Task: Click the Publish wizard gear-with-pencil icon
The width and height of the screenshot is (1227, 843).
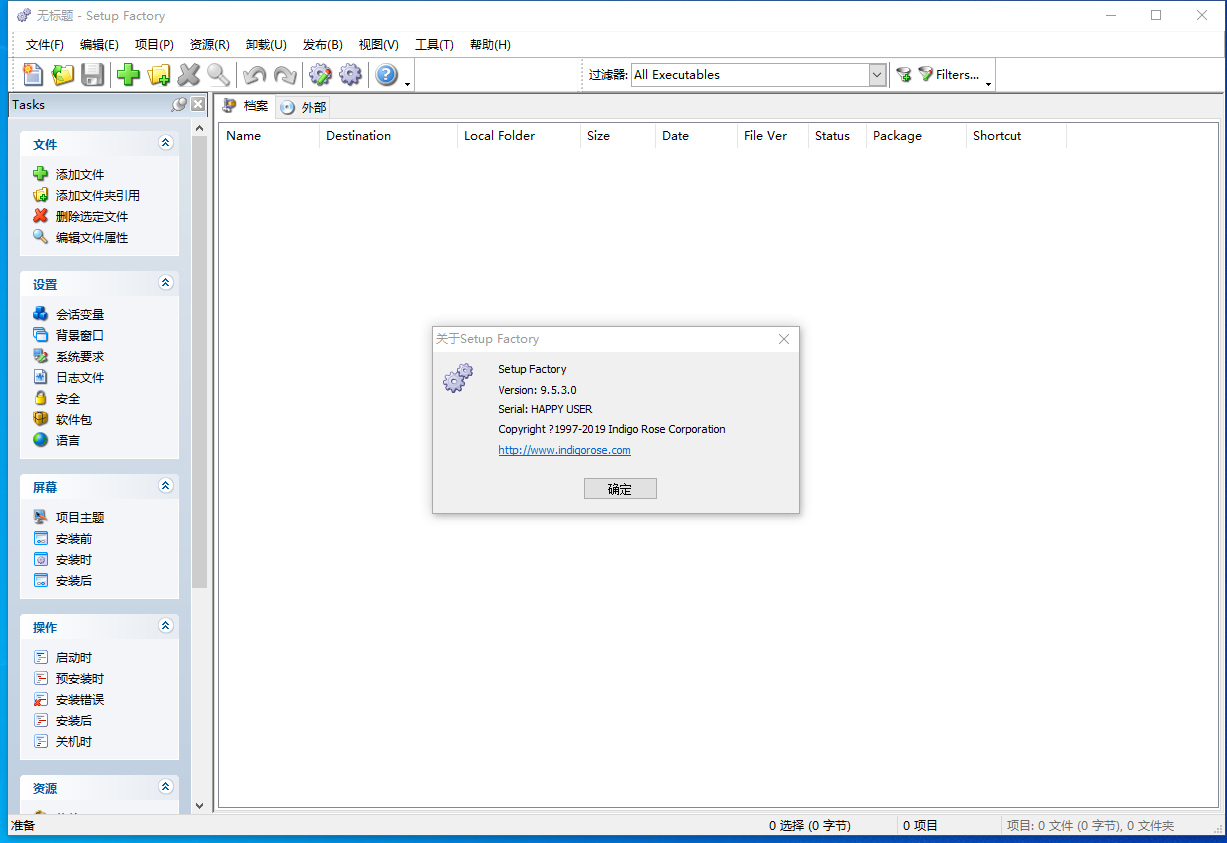Action: pyautogui.click(x=320, y=75)
